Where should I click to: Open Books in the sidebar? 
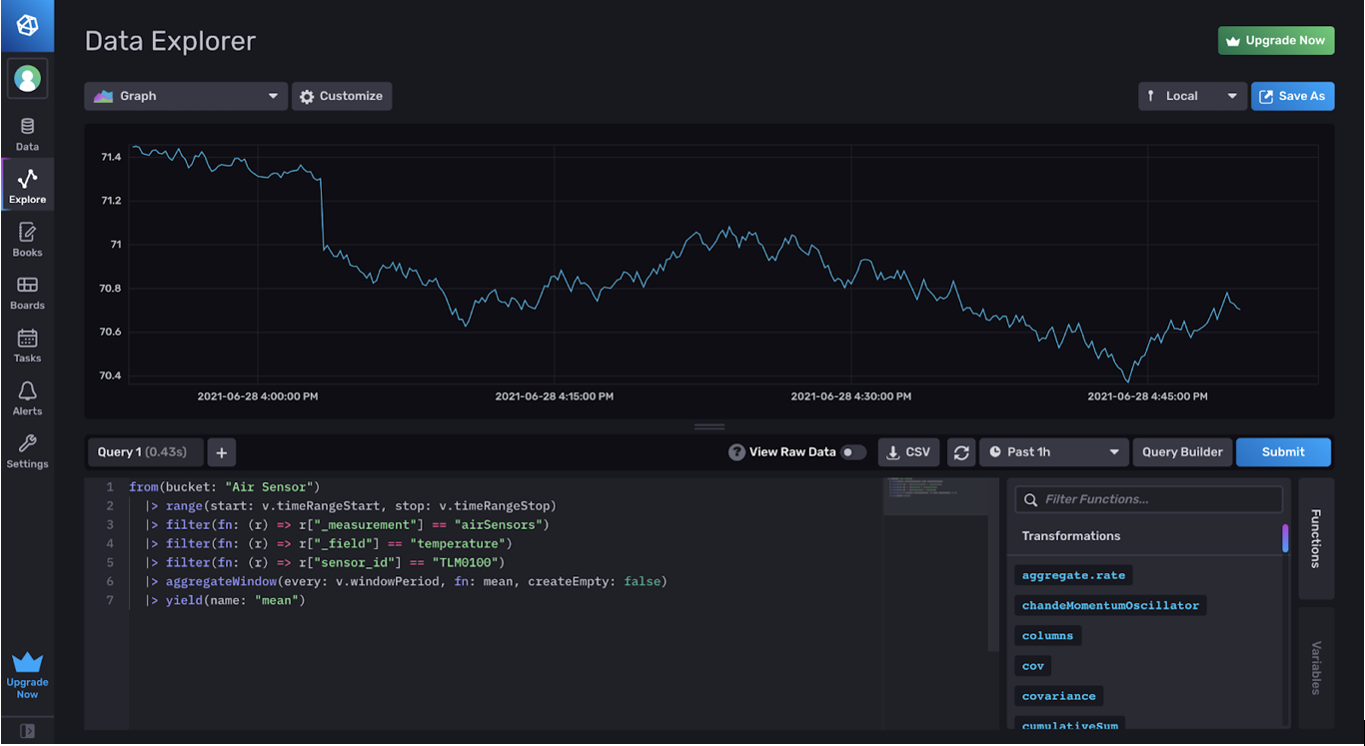pyautogui.click(x=27, y=240)
